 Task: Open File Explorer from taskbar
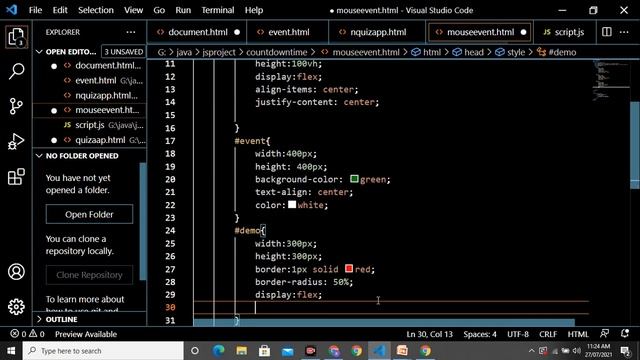click(x=241, y=351)
